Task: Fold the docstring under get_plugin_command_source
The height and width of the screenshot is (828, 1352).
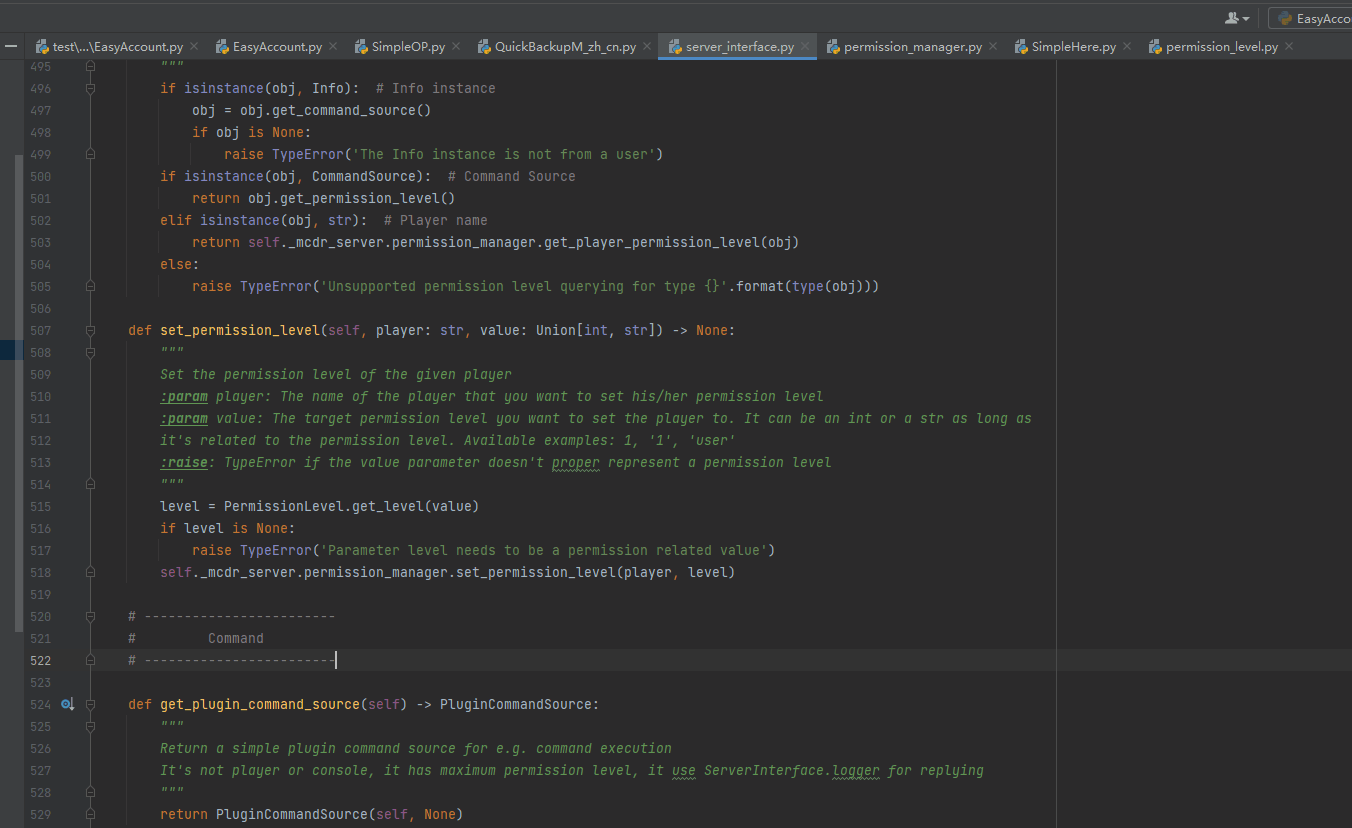Action: pyautogui.click(x=90, y=726)
